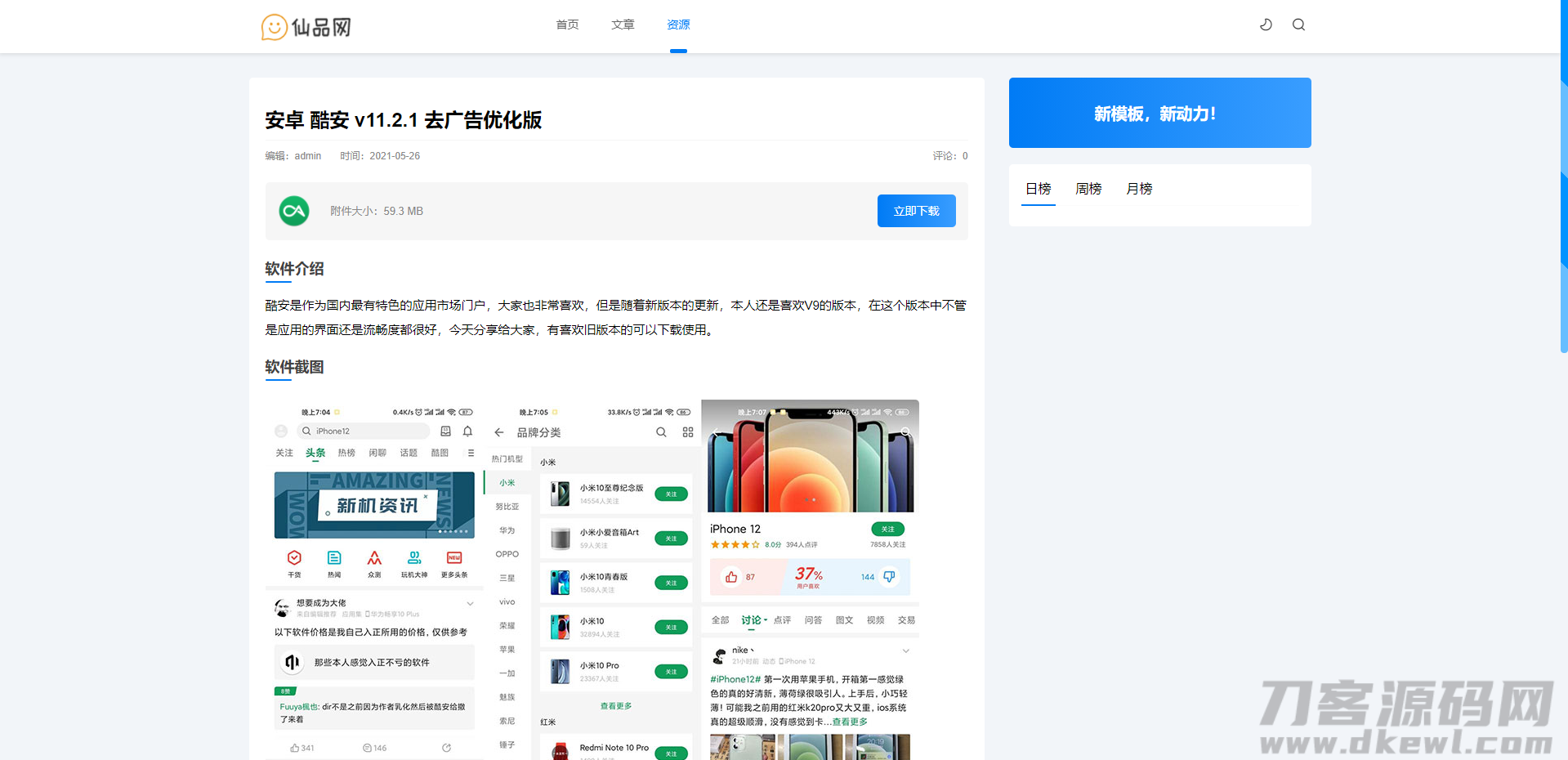Open the 讨论 sort dropdown
1568x760 pixels.
[x=752, y=620]
